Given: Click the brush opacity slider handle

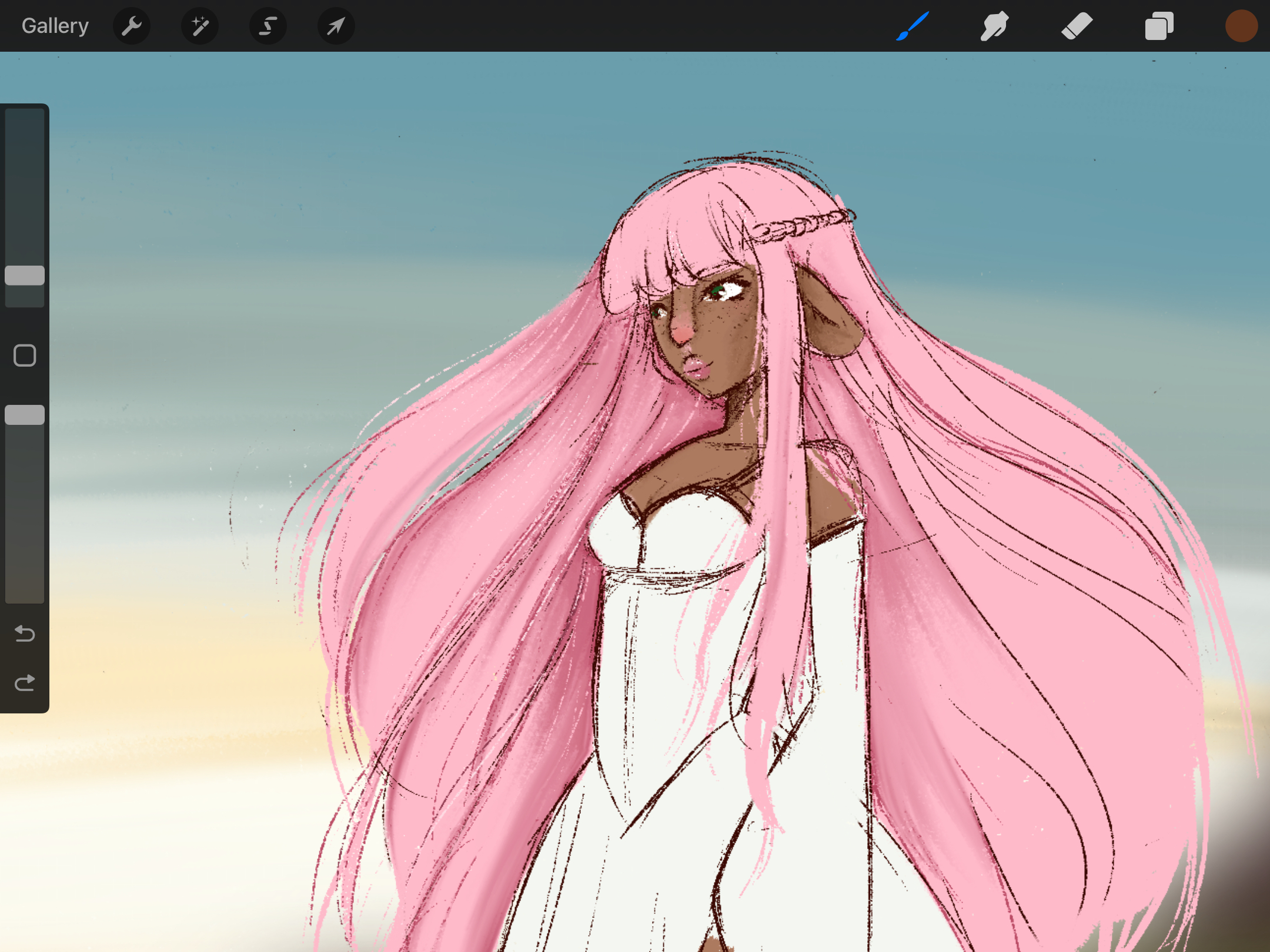Looking at the screenshot, I should 25,415.
